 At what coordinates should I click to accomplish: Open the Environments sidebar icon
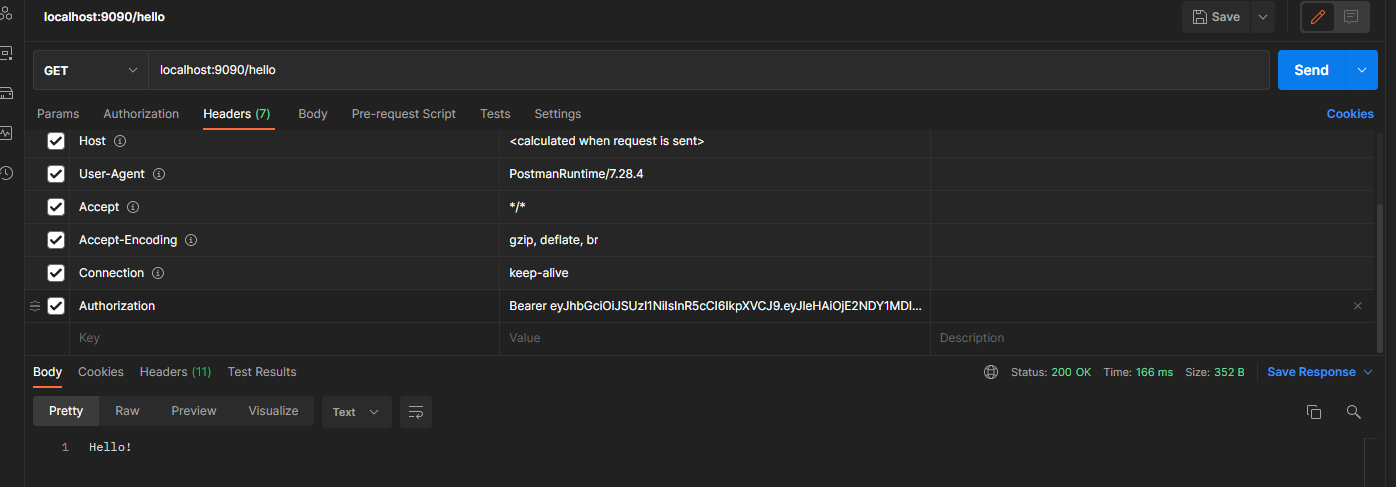[x=6, y=53]
